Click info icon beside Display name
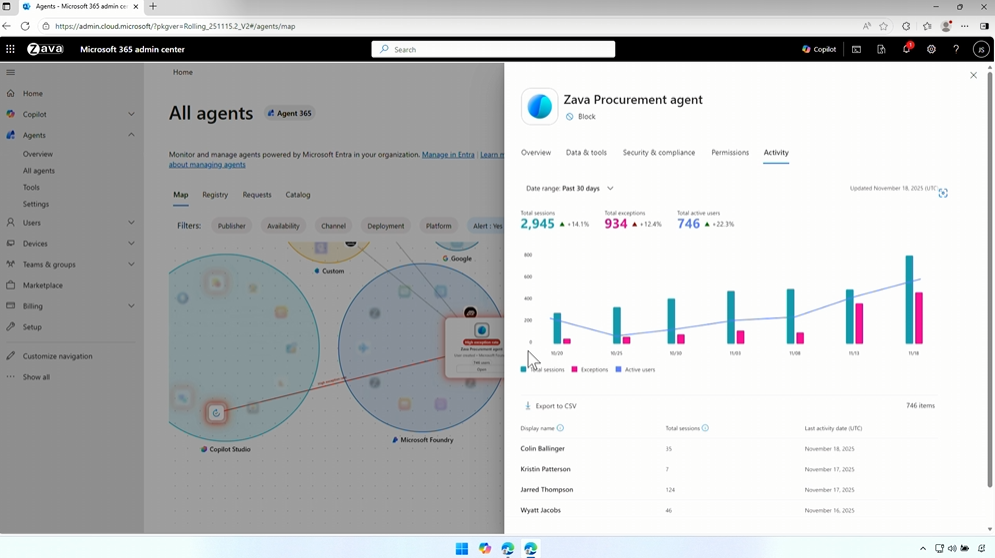This screenshot has height=558, width=995. coord(560,428)
